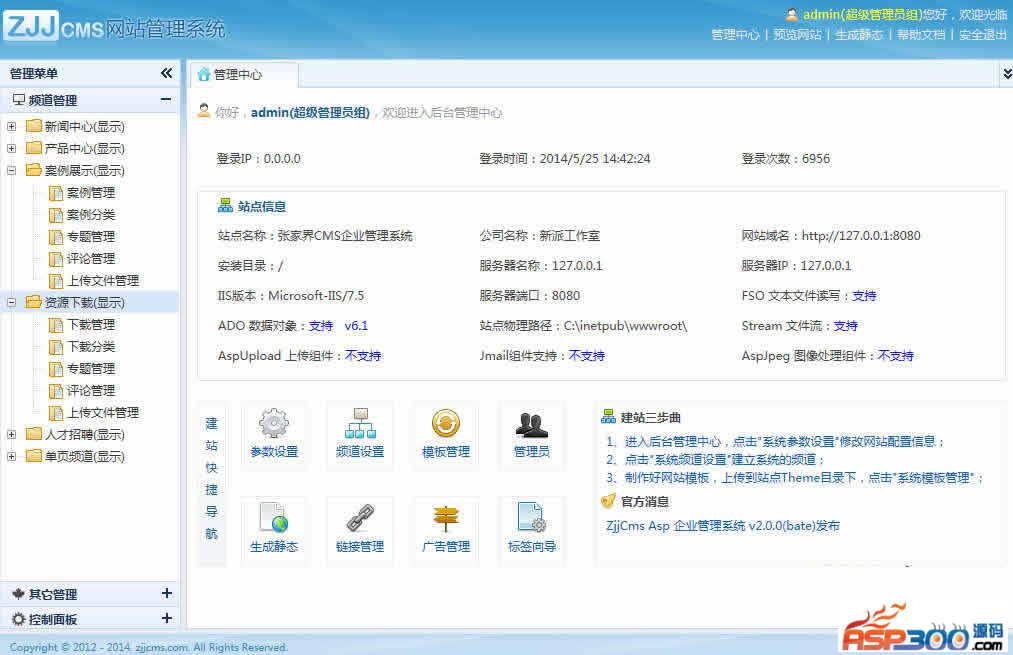Click the Stream 文件流 支持 link
The width and height of the screenshot is (1013, 655).
click(846, 326)
